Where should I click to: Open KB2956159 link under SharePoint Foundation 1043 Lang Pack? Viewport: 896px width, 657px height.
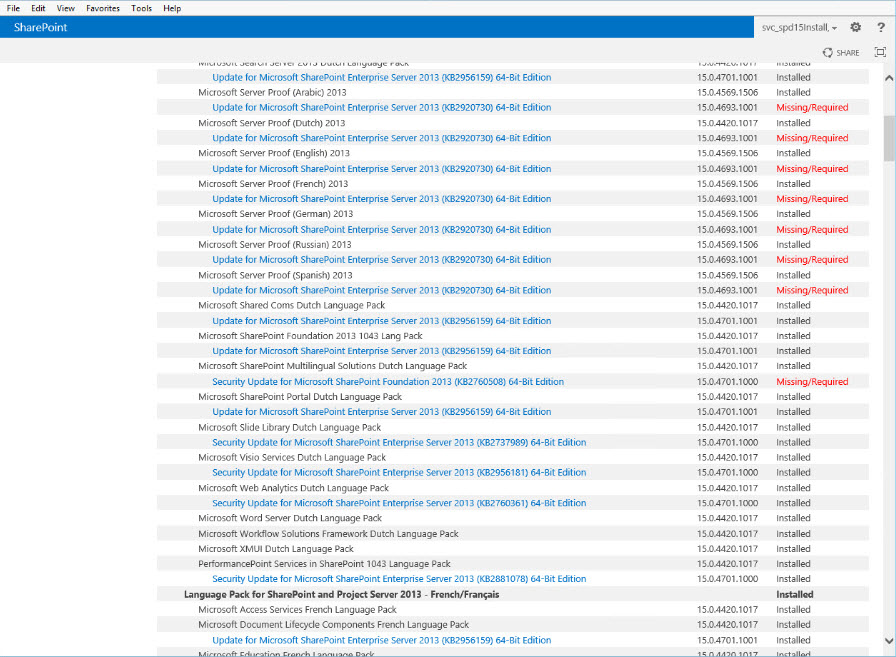pyautogui.click(x=382, y=351)
